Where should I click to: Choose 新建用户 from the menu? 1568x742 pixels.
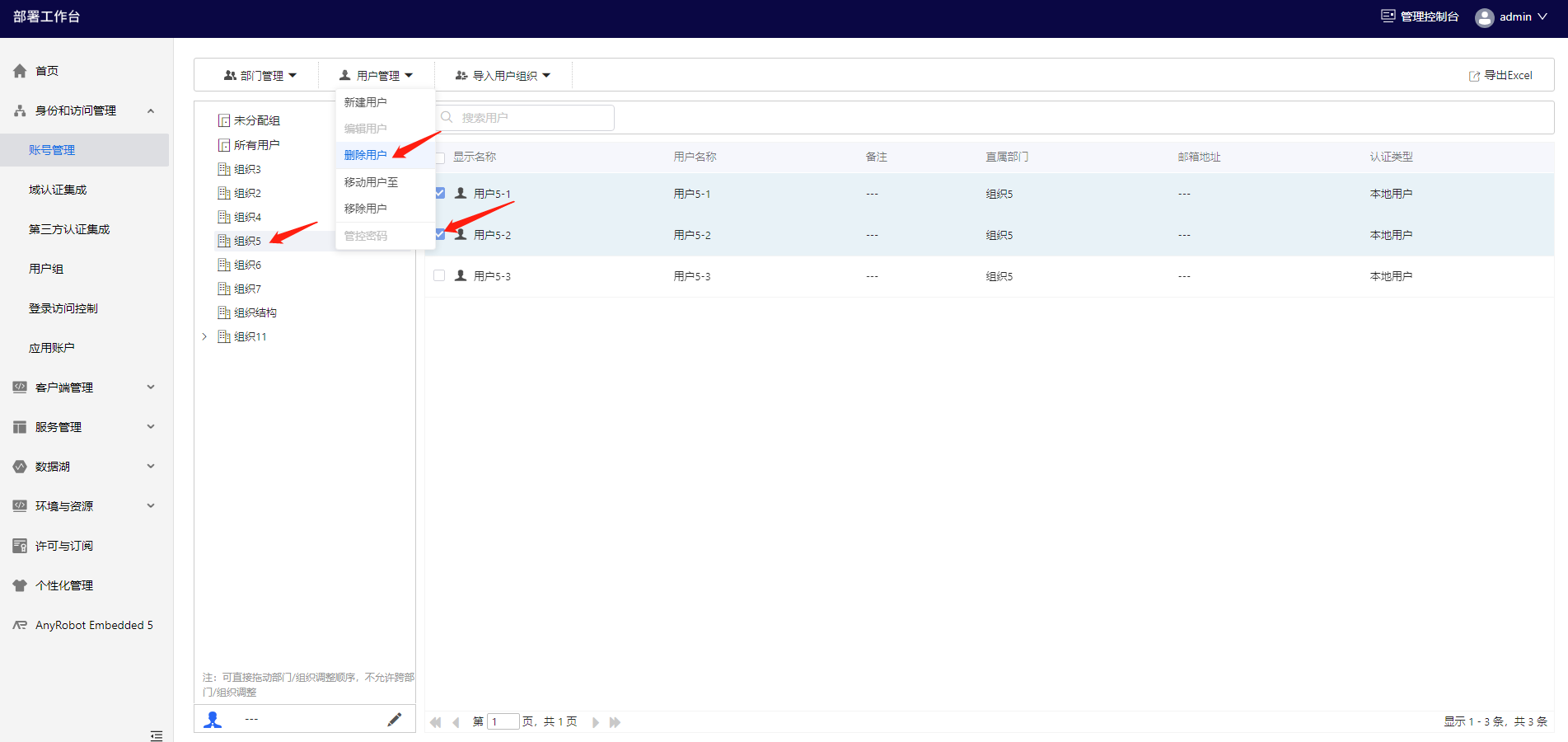pos(385,102)
